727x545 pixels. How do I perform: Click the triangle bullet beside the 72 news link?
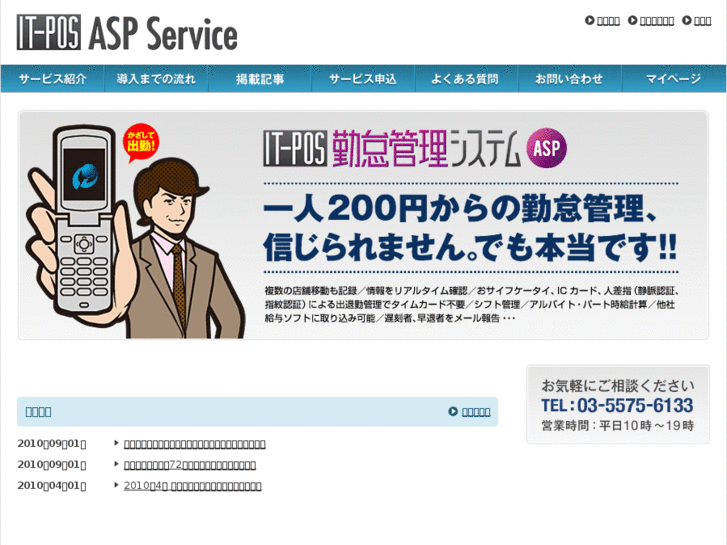click(116, 464)
